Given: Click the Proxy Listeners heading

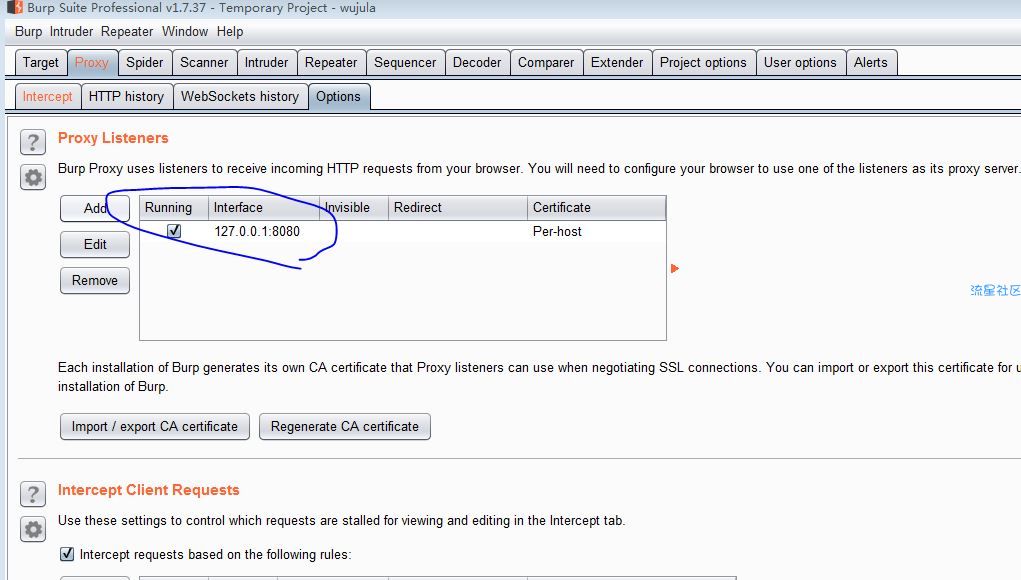Looking at the screenshot, I should (x=113, y=138).
